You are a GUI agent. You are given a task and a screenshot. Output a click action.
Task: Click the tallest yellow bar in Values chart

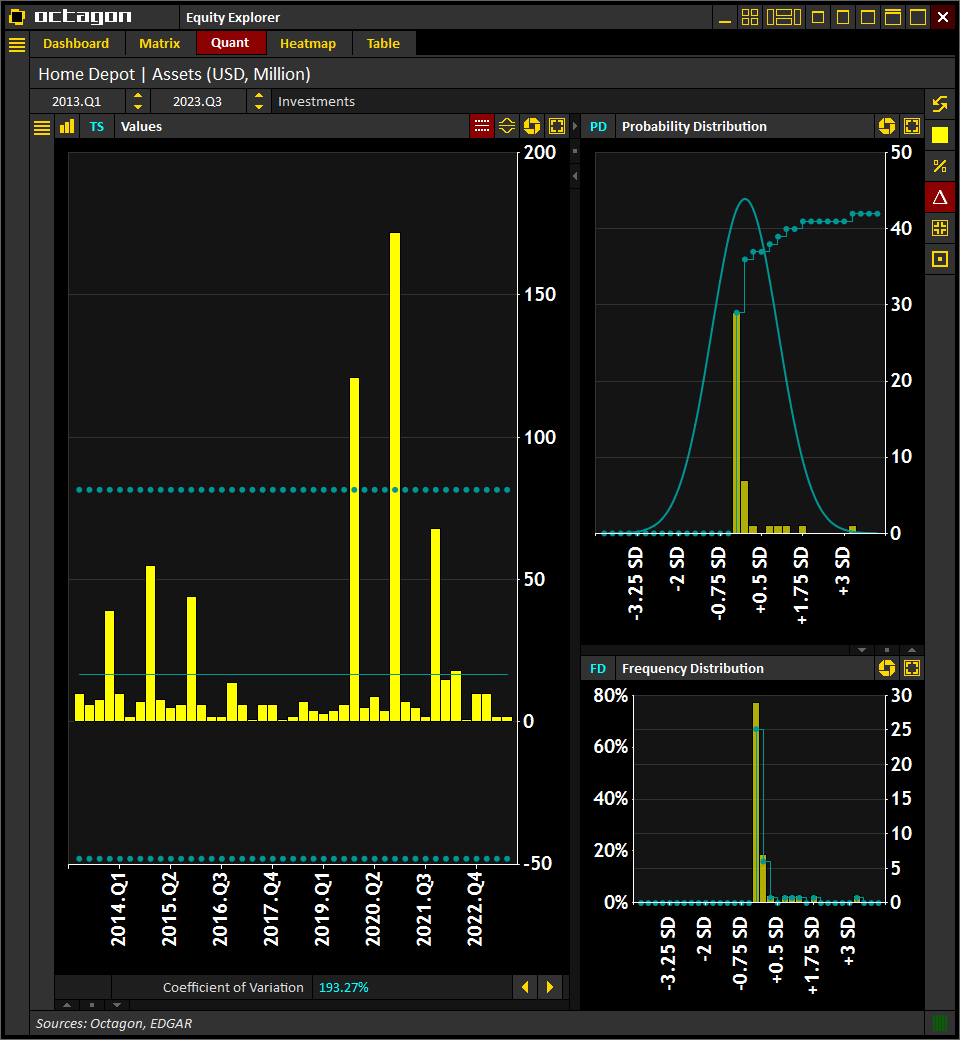395,476
